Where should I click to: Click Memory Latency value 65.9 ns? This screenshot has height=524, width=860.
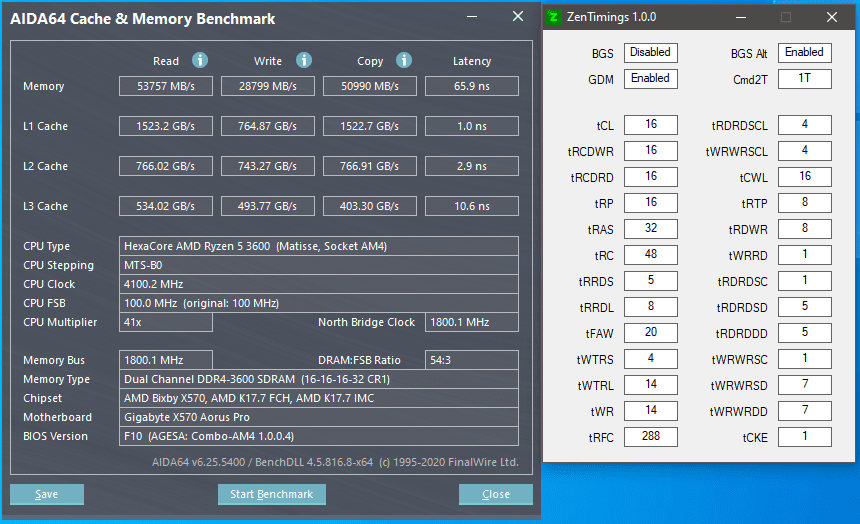(x=472, y=86)
